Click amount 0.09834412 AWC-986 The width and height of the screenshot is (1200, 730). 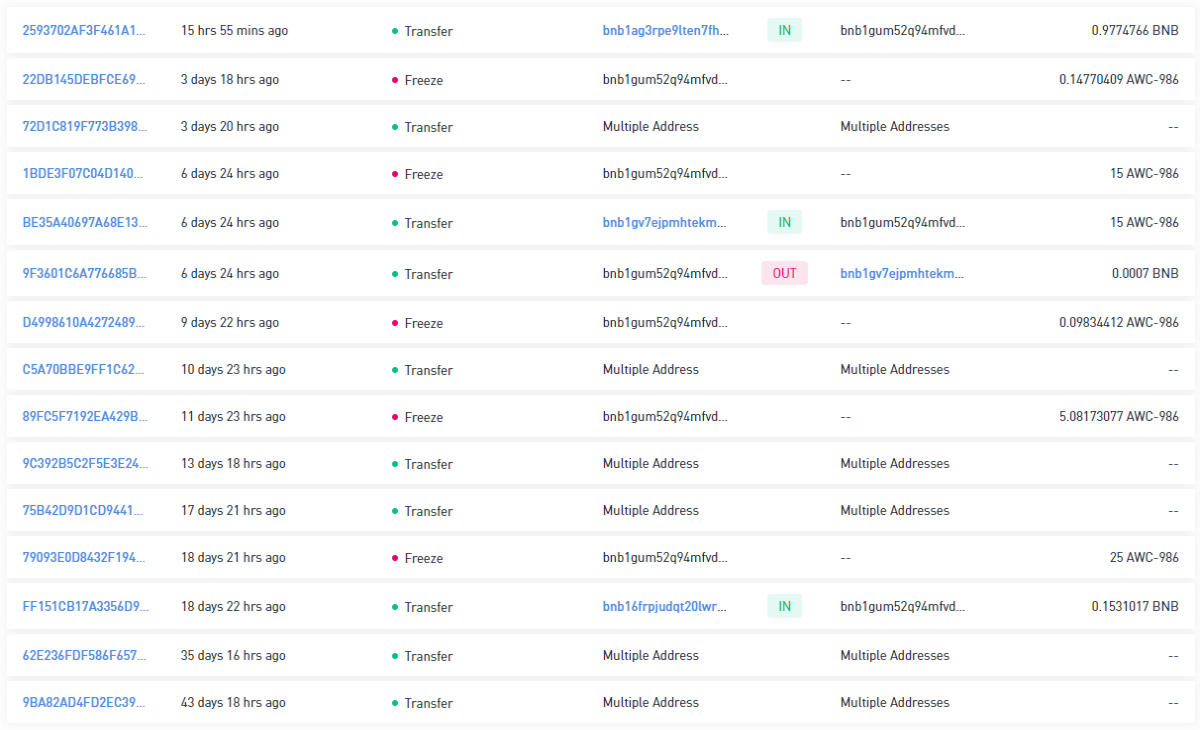1119,323
